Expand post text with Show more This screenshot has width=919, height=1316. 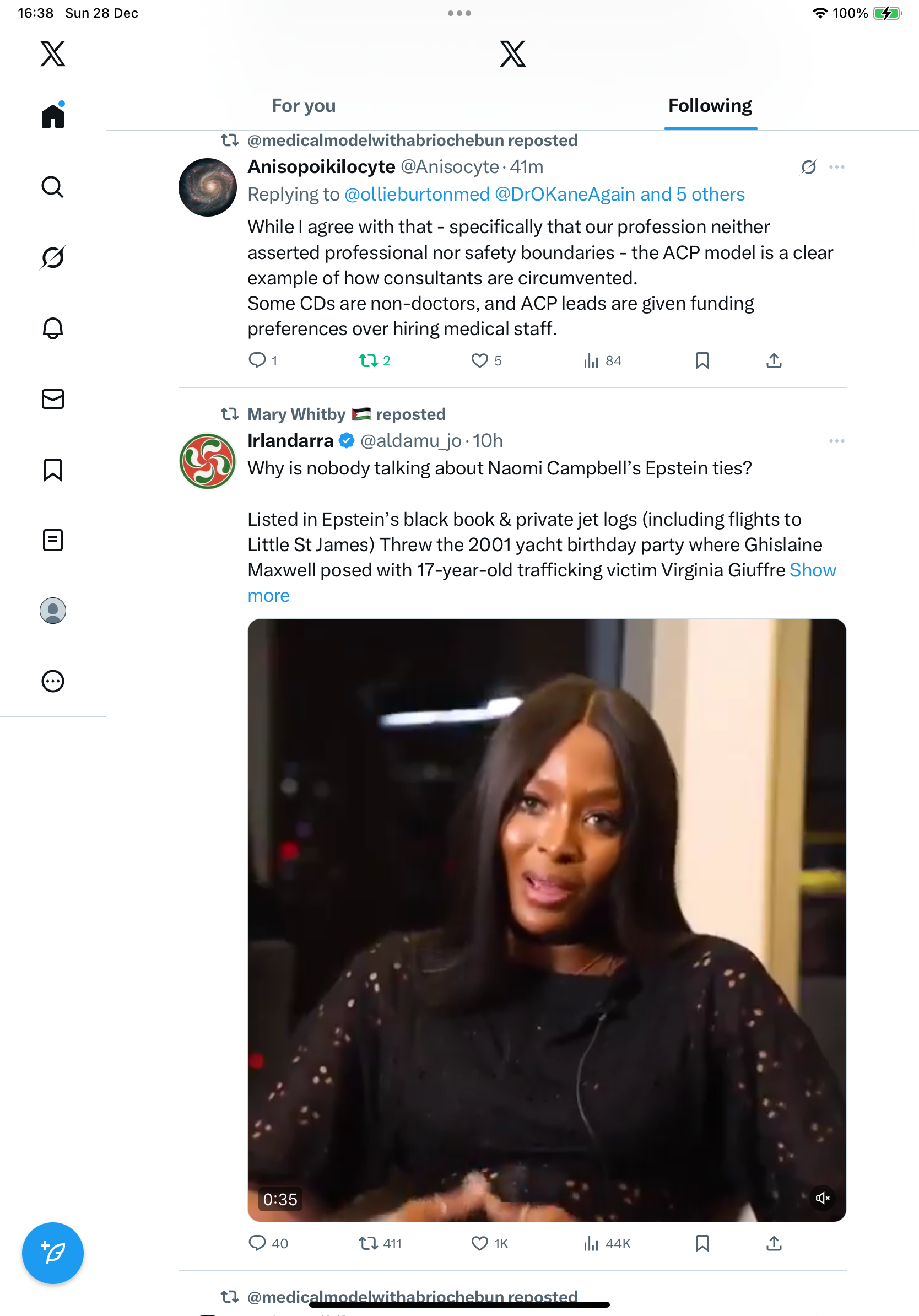(x=268, y=596)
